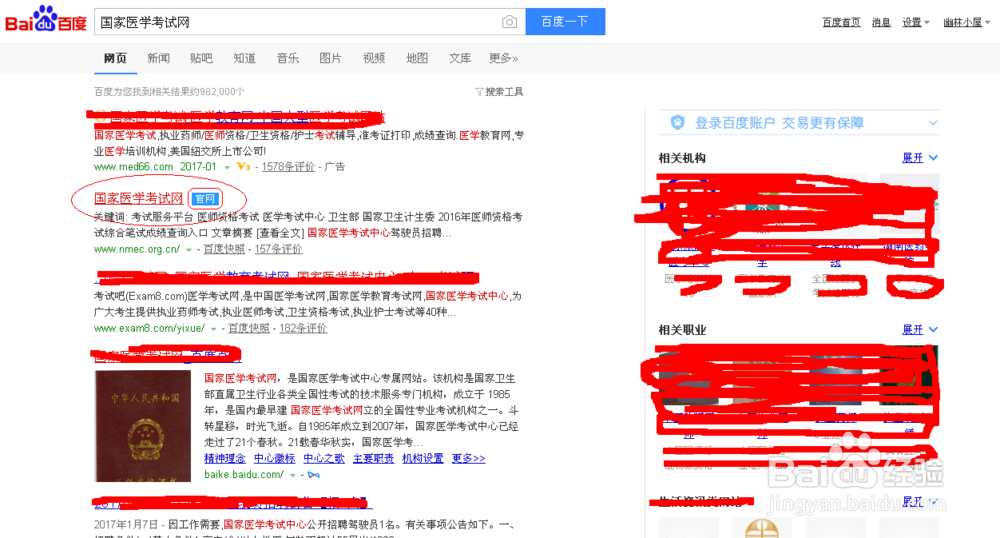Open image search camera icon
Screen dimensions: 1000x538
[509, 22]
